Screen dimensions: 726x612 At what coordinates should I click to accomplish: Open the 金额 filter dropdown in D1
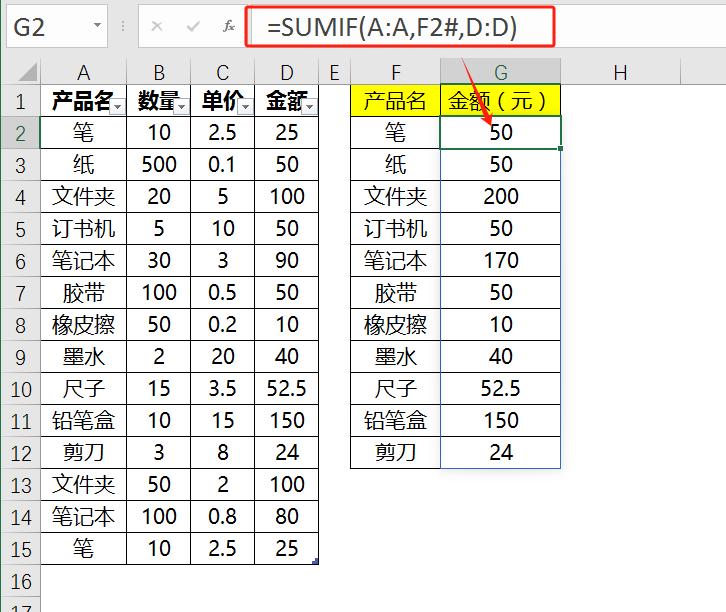tap(310, 107)
